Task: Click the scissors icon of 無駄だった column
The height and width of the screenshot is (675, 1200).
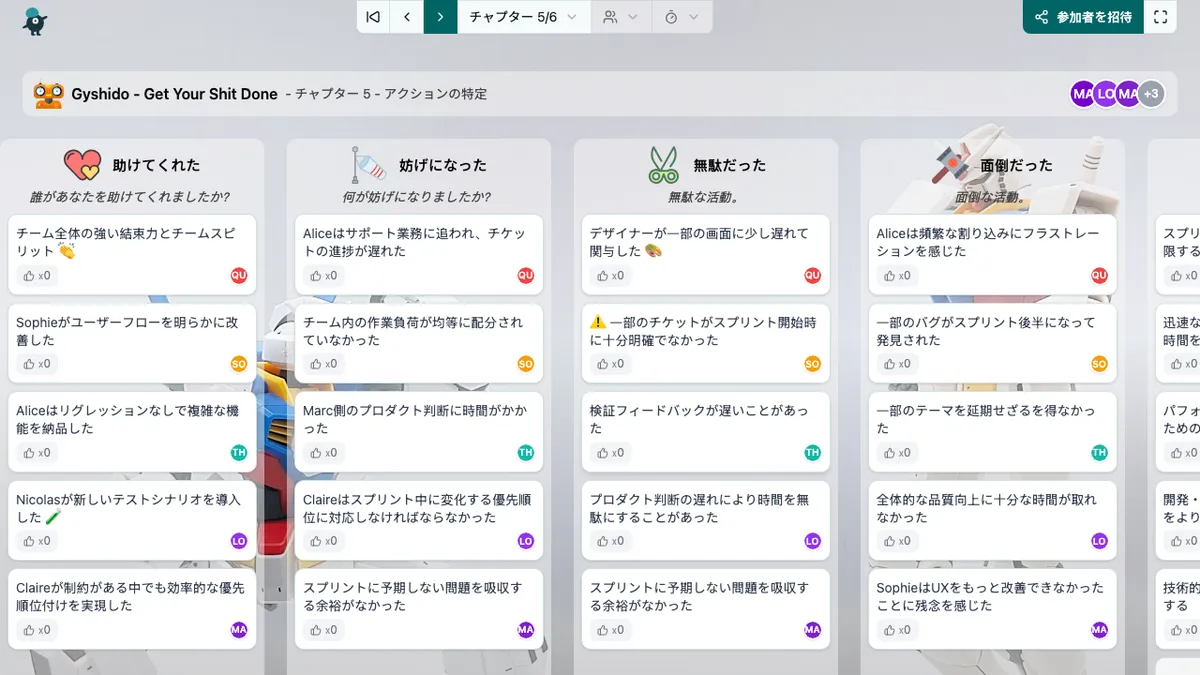Action: (663, 165)
